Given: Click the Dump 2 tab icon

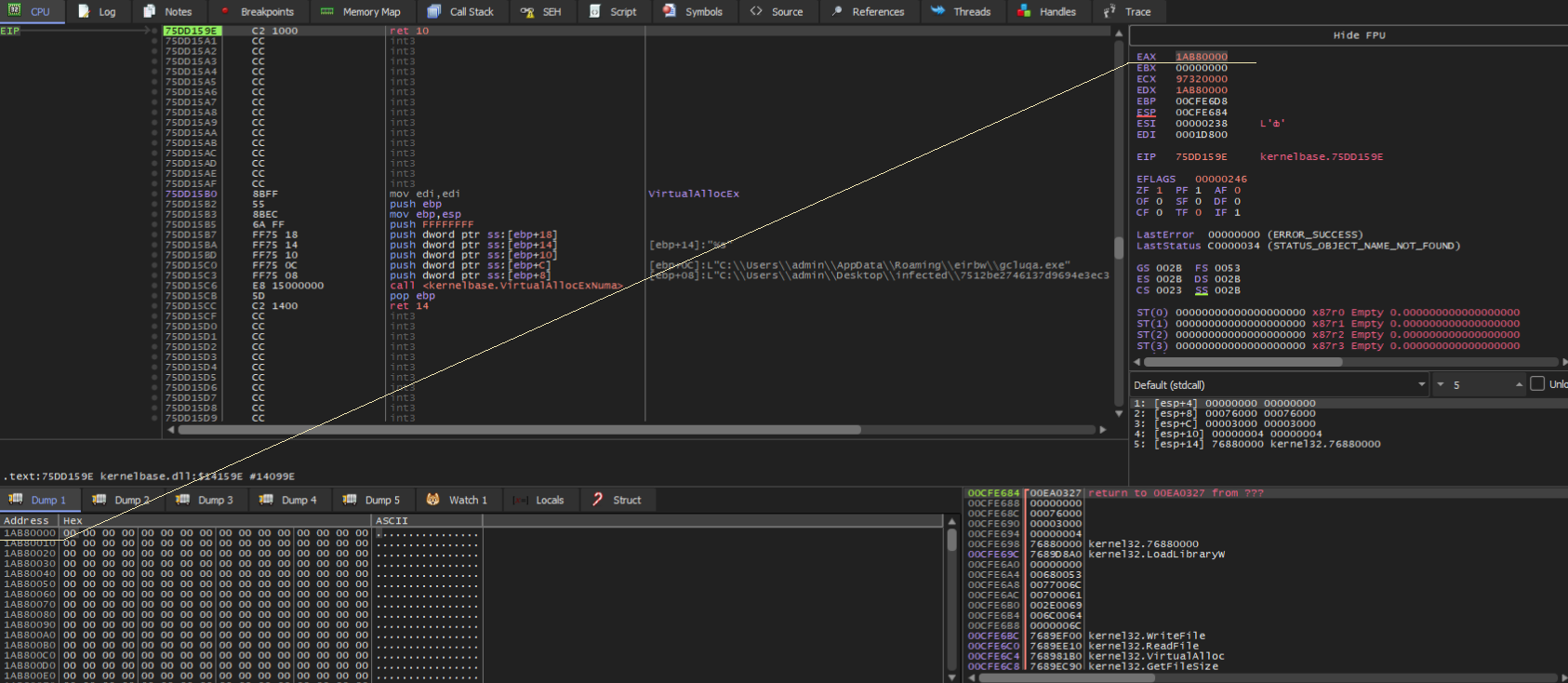Looking at the screenshot, I should click(x=100, y=499).
